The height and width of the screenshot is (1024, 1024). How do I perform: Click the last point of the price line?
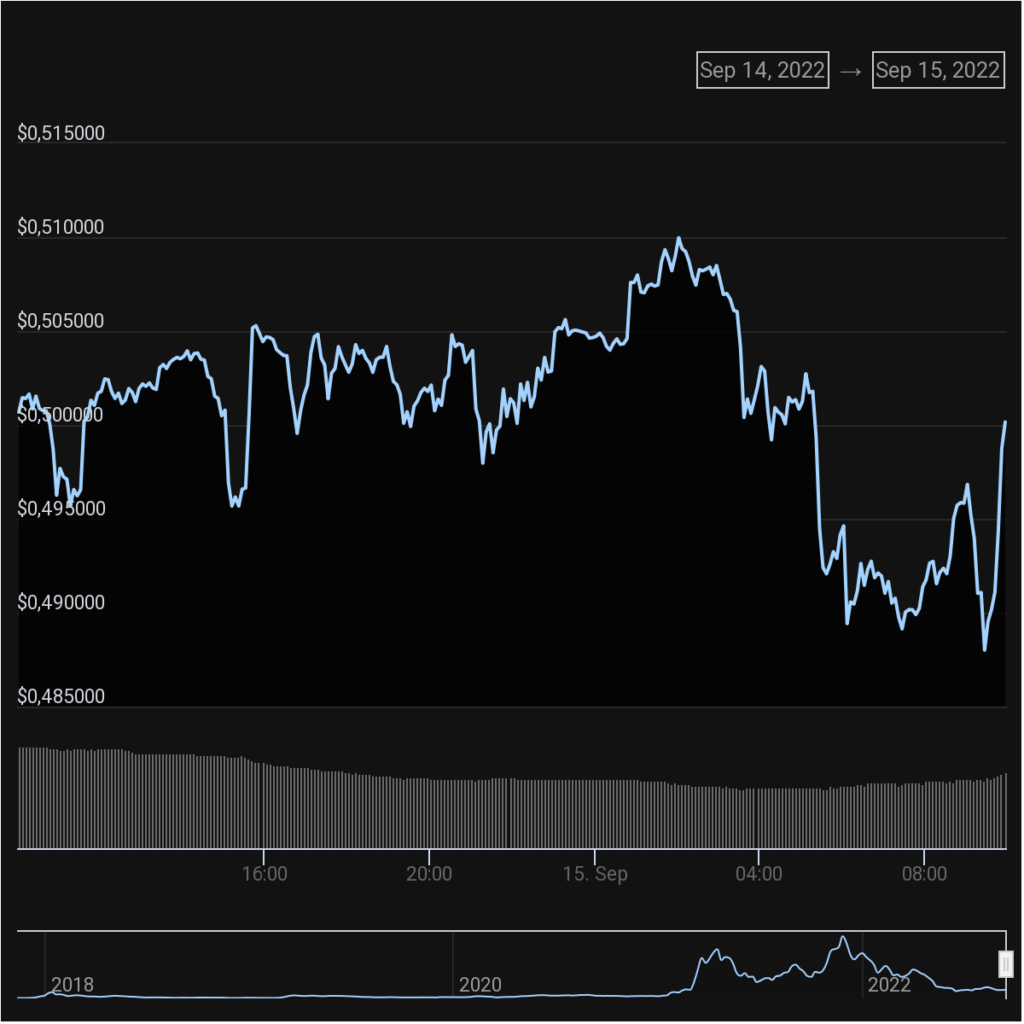coord(1005,422)
